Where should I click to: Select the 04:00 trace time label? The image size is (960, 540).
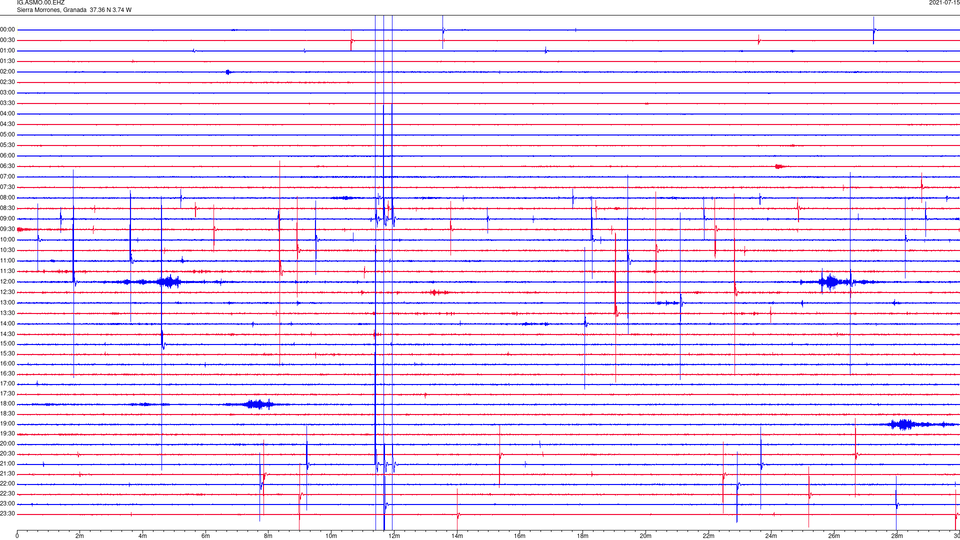pyautogui.click(x=8, y=114)
